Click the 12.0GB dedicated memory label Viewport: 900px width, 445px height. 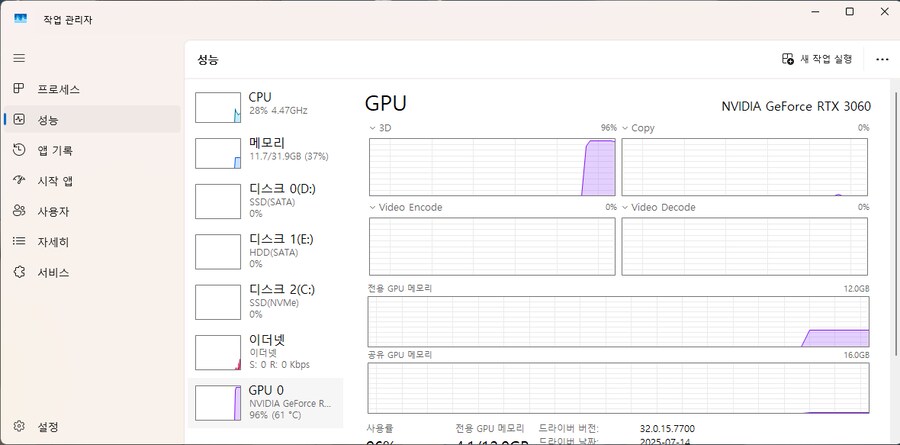[x=856, y=288]
